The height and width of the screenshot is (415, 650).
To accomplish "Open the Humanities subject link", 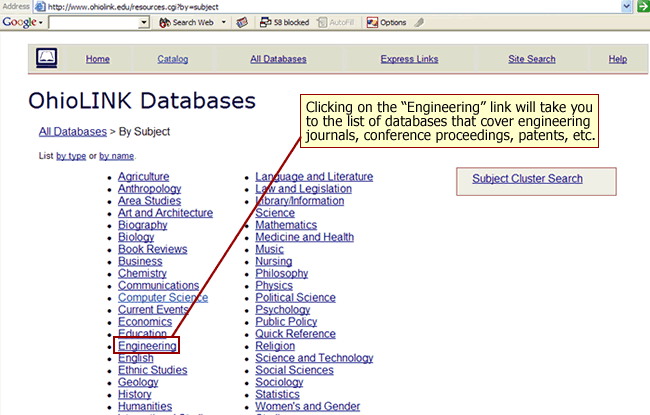I will coord(145,406).
